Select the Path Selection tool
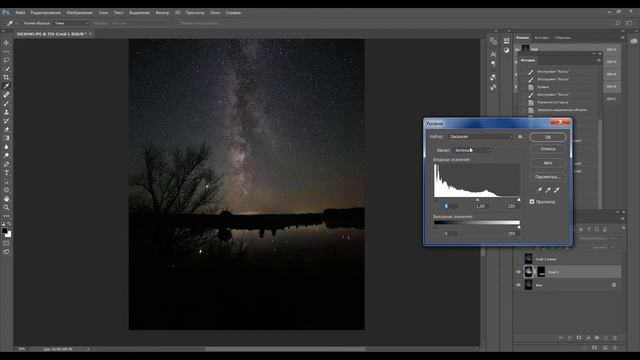This screenshot has width=640, height=360. 6,181
